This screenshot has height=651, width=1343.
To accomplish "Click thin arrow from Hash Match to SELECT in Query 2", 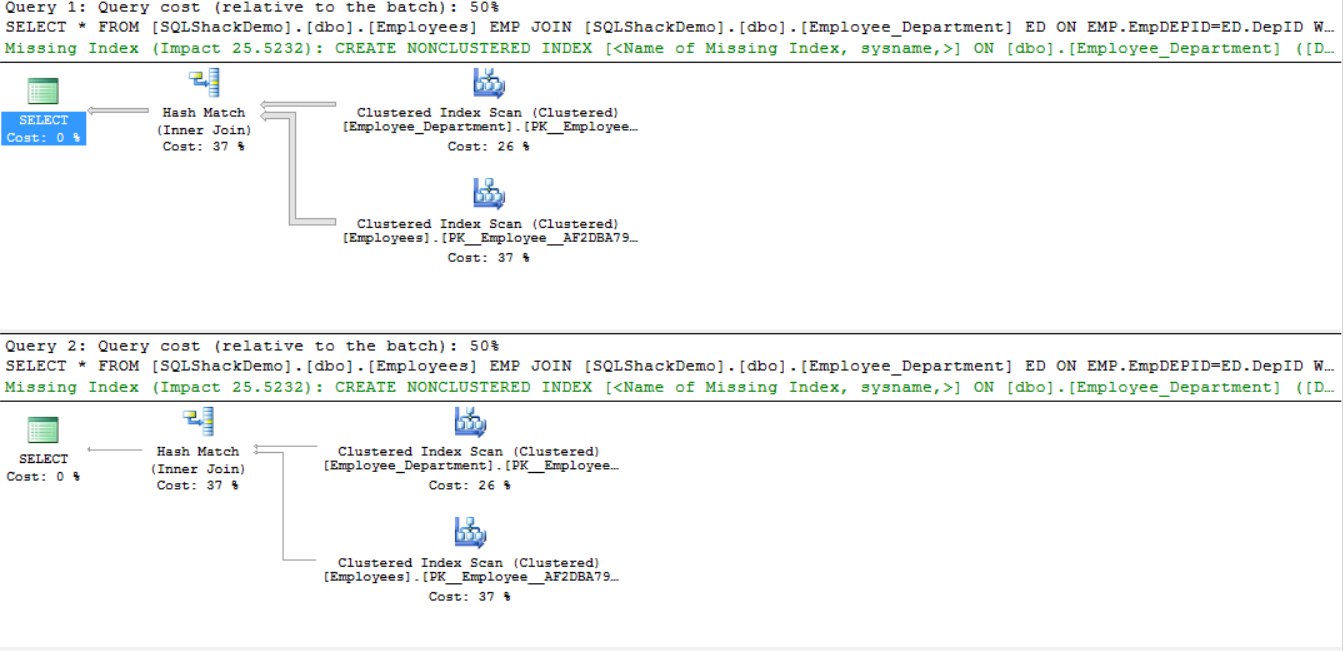I will pyautogui.click(x=115, y=450).
